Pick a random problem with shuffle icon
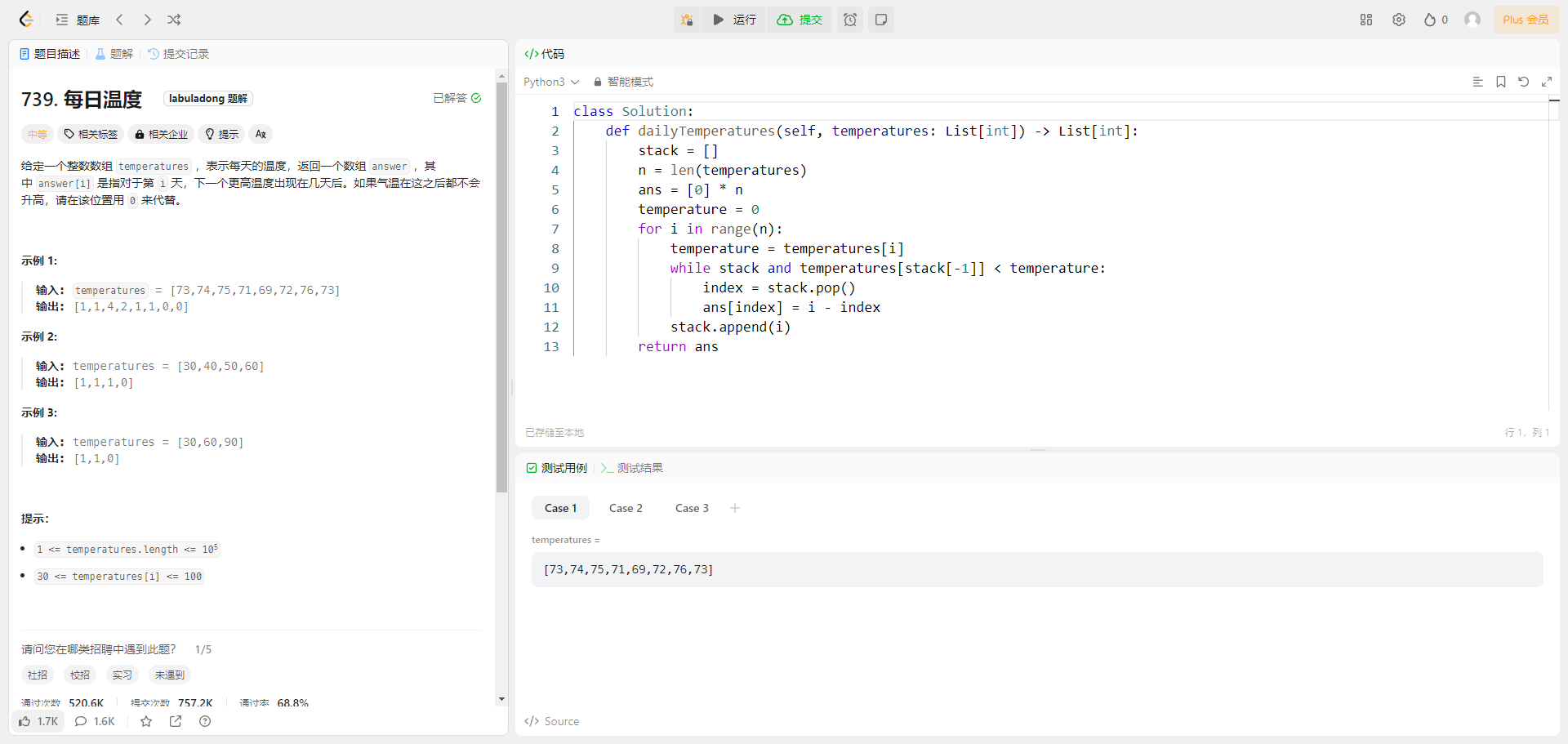 pyautogui.click(x=174, y=20)
